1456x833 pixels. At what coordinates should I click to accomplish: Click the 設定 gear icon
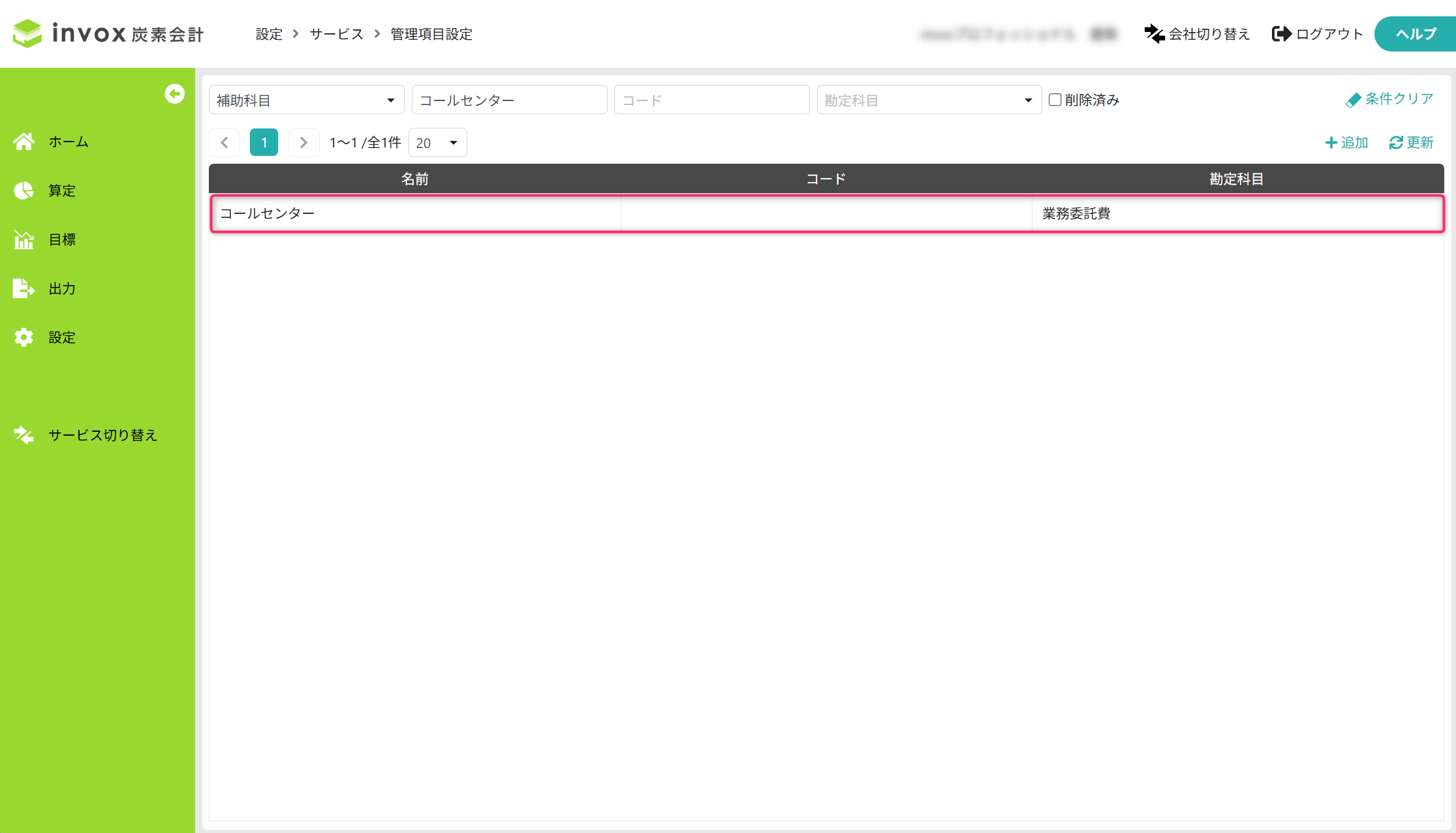pos(24,337)
